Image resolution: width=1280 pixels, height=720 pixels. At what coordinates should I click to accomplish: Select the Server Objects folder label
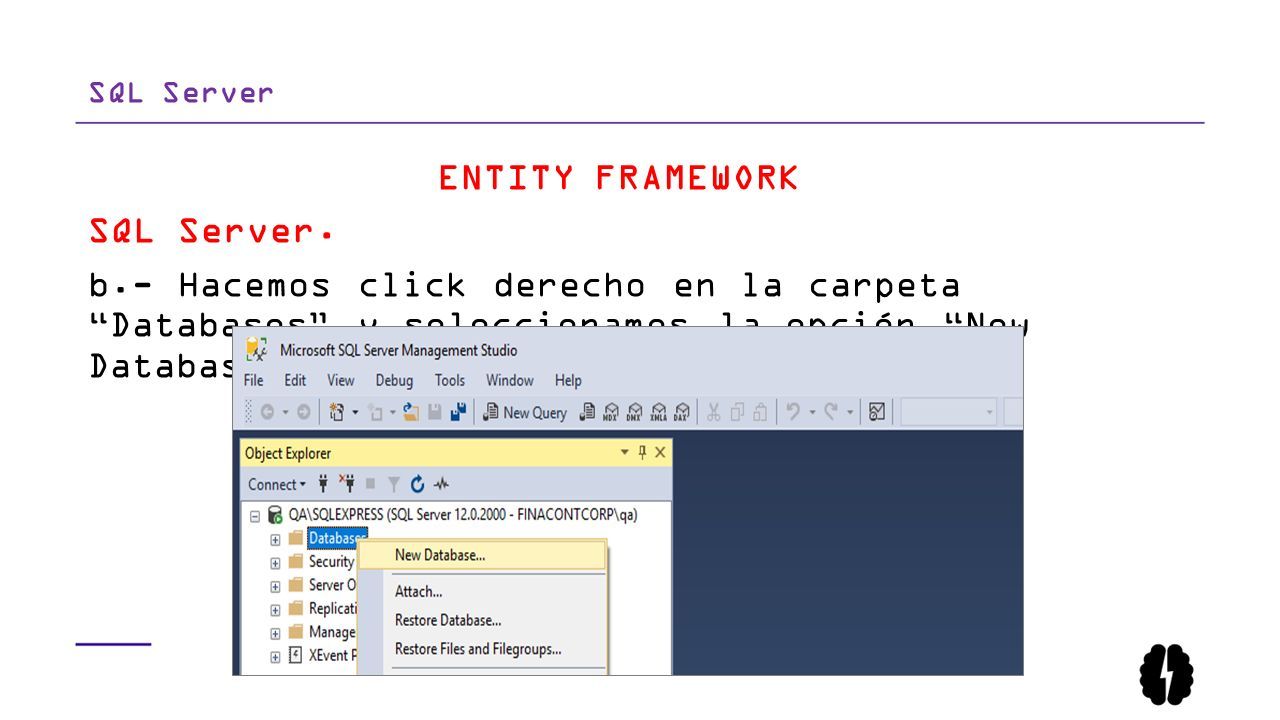click(332, 585)
